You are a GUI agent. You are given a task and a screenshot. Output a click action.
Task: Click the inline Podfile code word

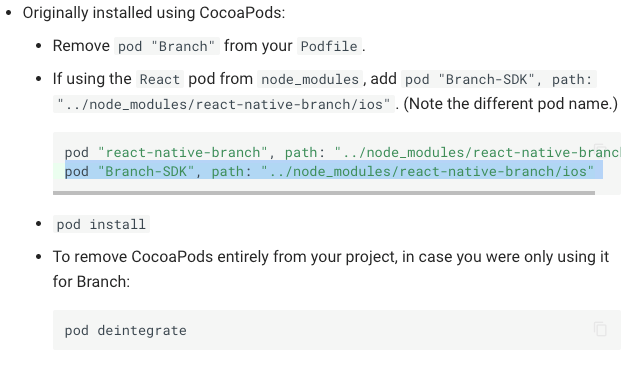[329, 46]
